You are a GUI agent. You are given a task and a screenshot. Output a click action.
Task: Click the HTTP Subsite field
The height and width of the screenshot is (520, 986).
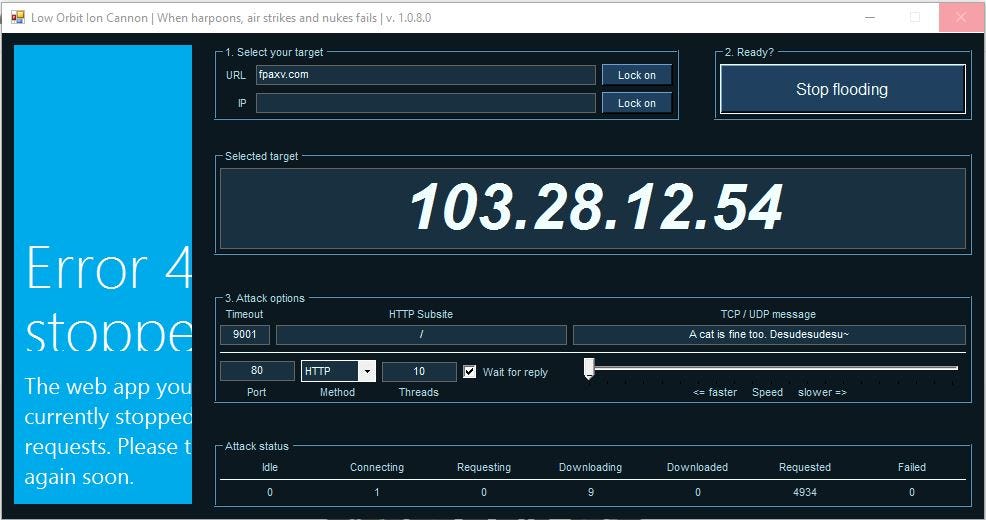point(421,335)
